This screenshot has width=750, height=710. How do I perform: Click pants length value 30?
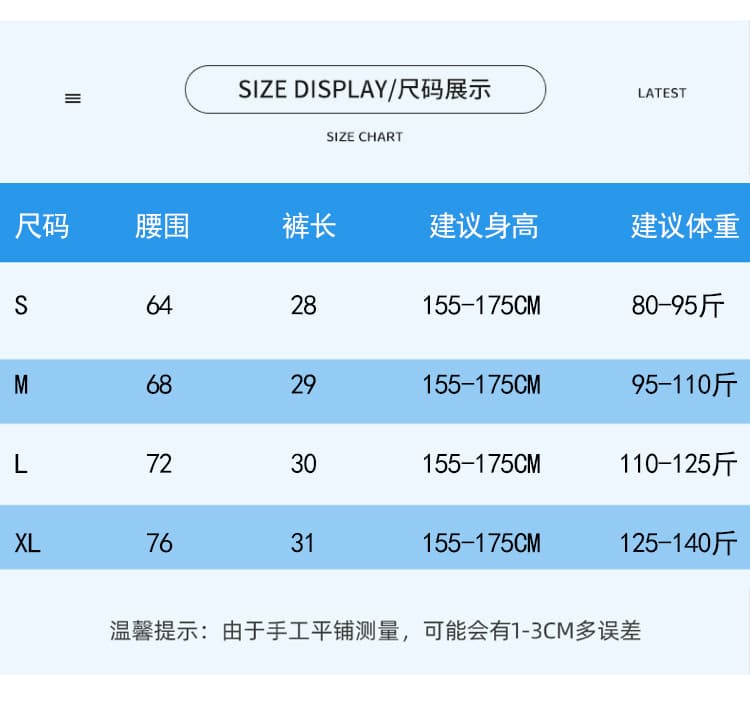point(303,464)
